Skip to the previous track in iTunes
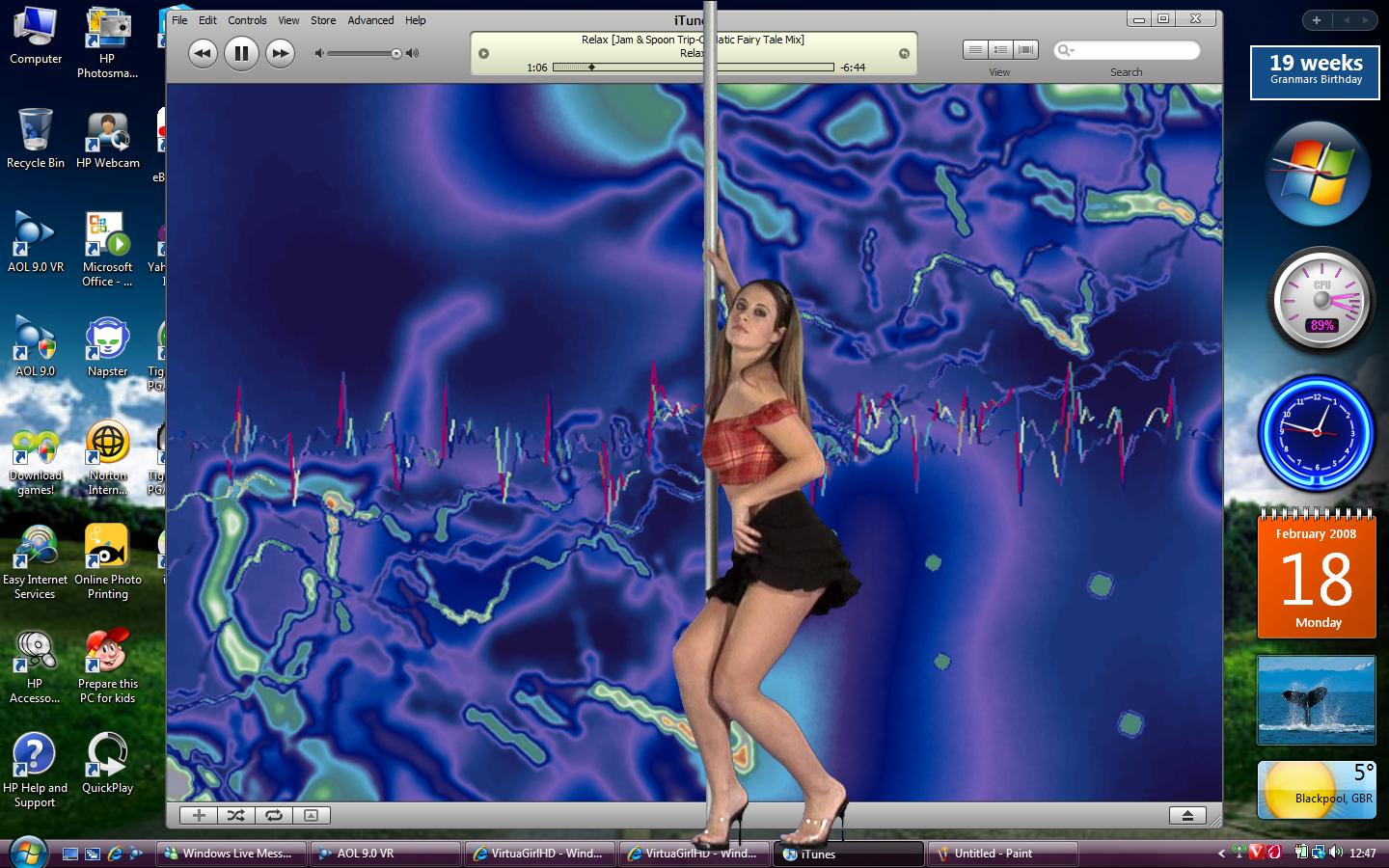Viewport: 1389px width, 868px height. click(x=202, y=53)
